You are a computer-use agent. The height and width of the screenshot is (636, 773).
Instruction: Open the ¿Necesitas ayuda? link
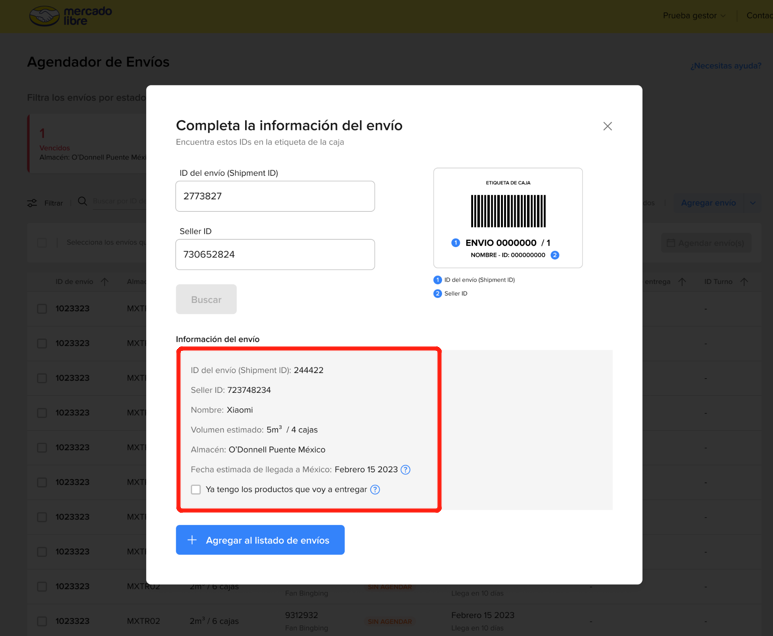pos(725,66)
